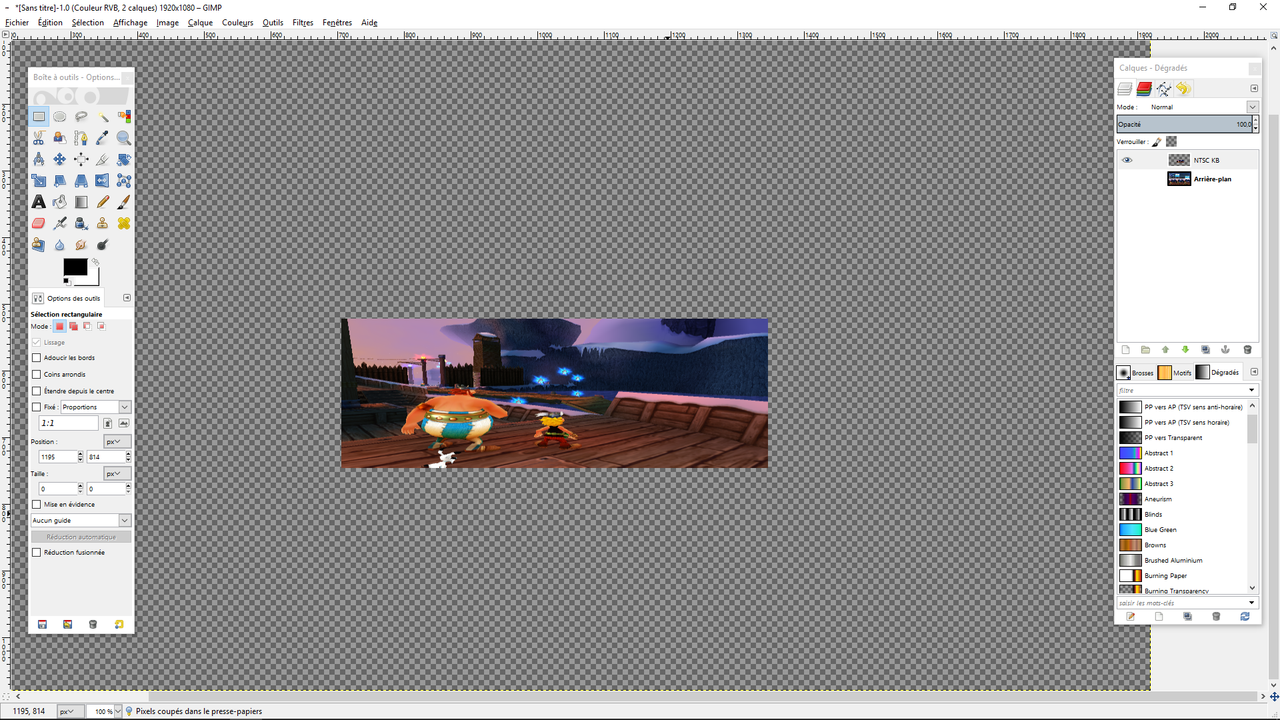Create a new layer in Calques panel
Image resolution: width=1280 pixels, height=720 pixels.
(x=1125, y=350)
